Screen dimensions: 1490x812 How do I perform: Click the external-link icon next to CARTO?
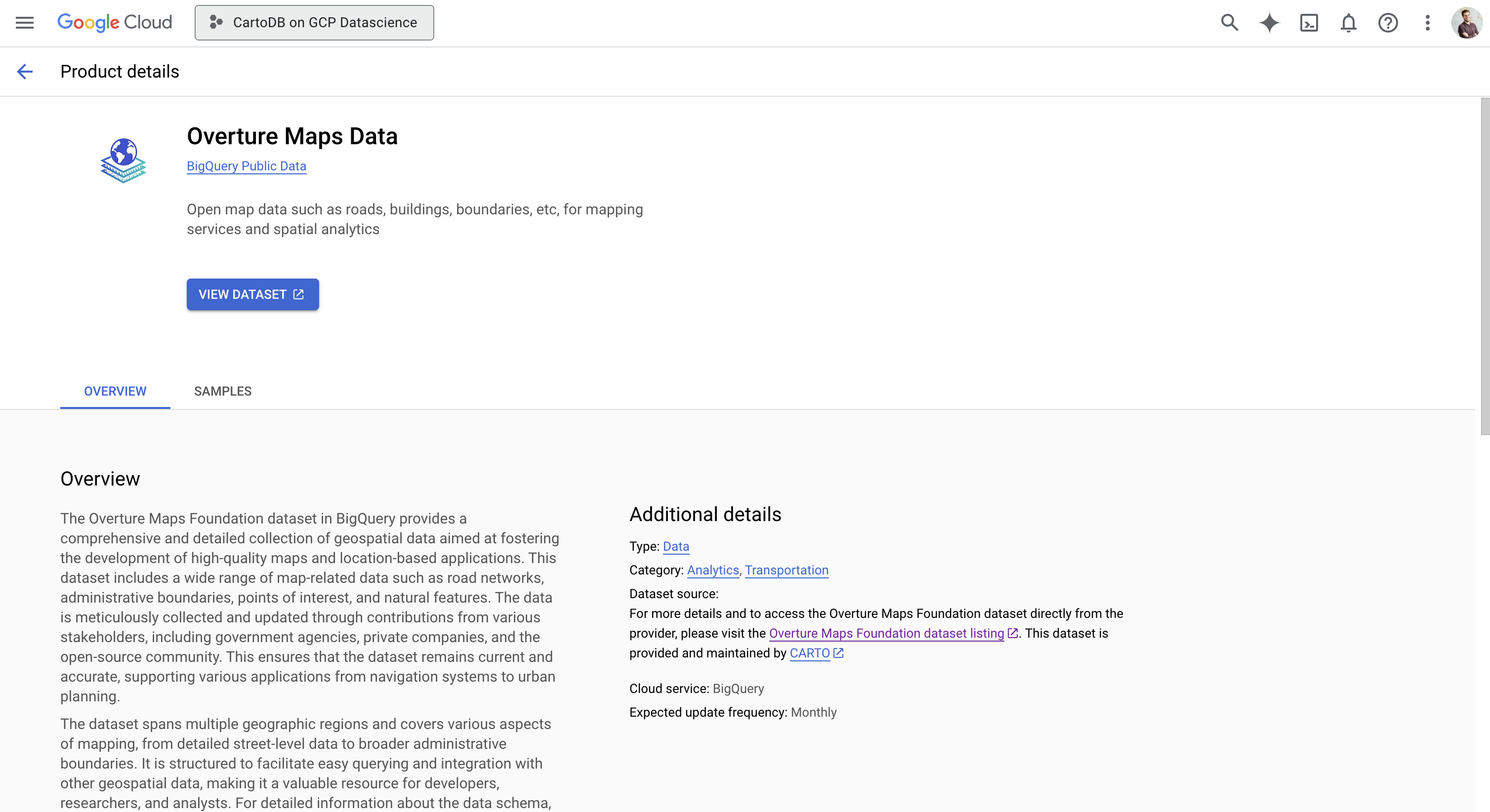point(839,653)
